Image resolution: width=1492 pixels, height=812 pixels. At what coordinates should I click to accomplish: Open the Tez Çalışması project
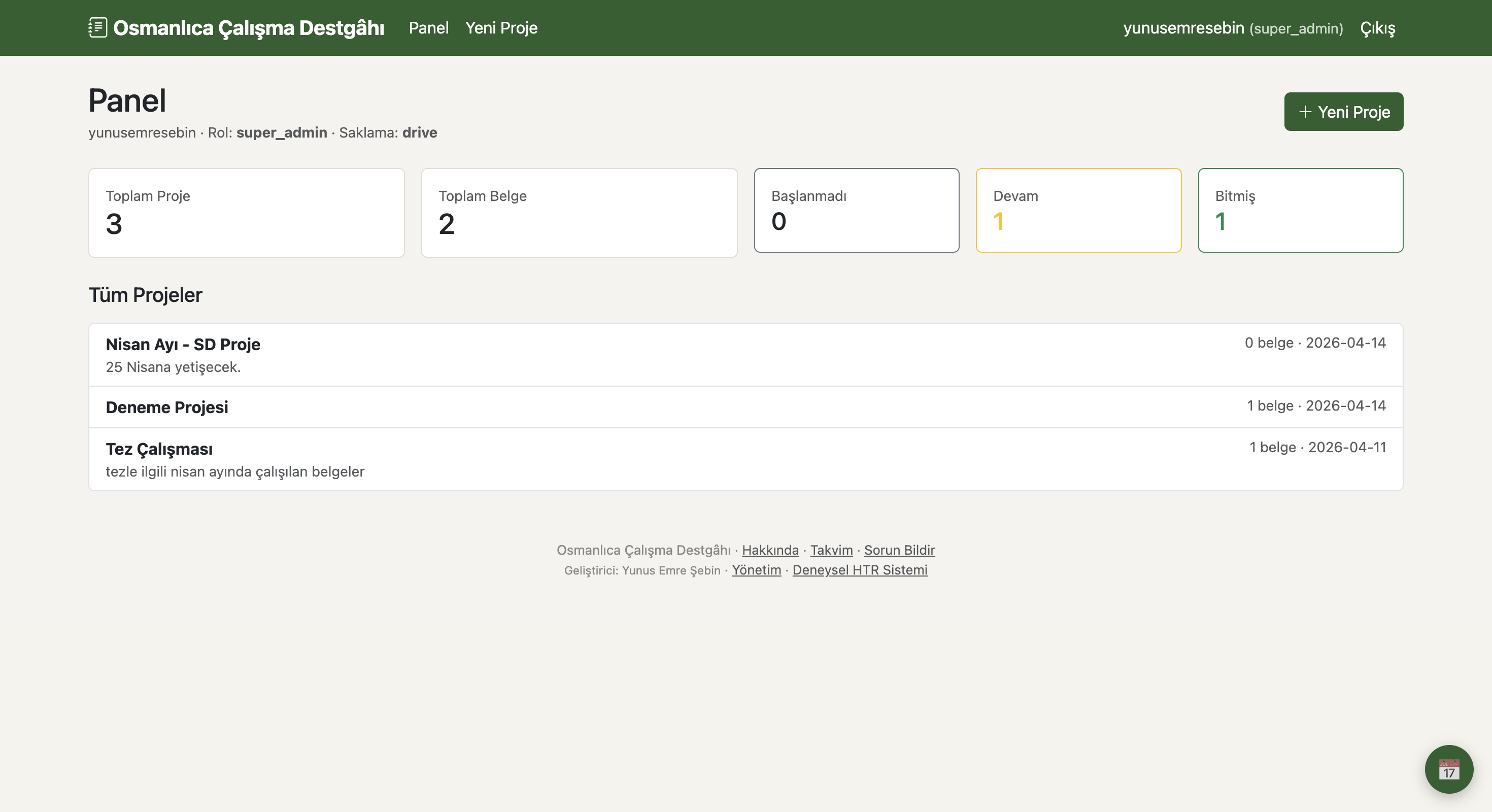pos(159,449)
